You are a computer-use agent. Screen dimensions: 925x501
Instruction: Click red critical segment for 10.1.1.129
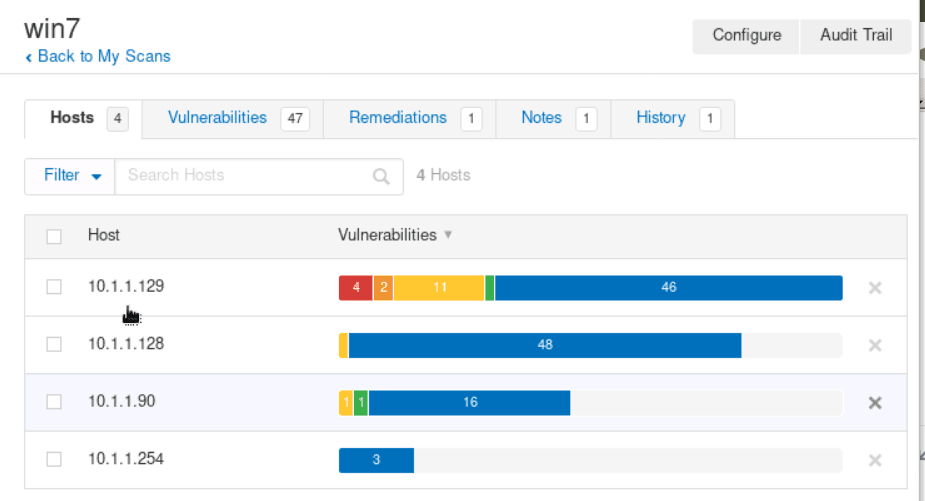(356, 288)
